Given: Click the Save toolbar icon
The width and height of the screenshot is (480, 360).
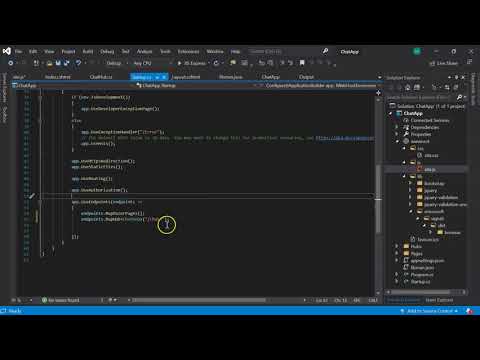Looking at the screenshot, I should tap(58, 63).
